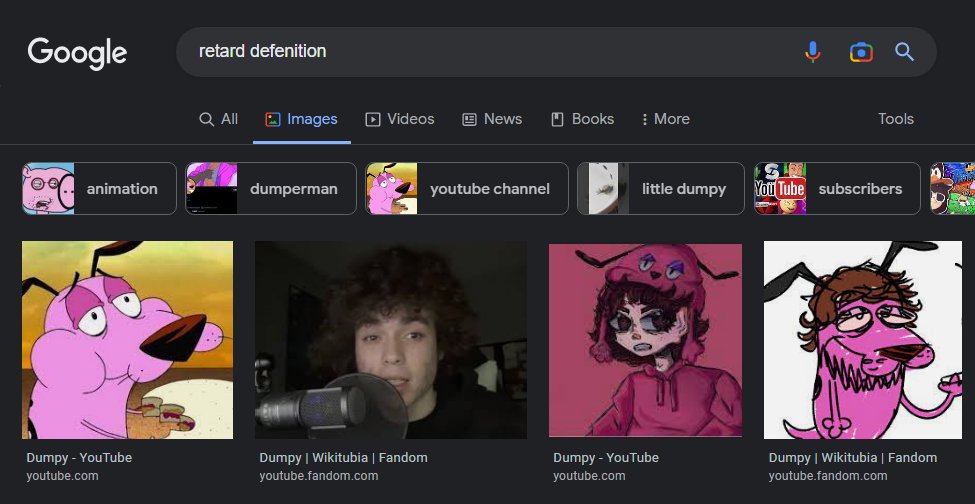
Task: Open the Videos tab
Action: (x=400, y=119)
